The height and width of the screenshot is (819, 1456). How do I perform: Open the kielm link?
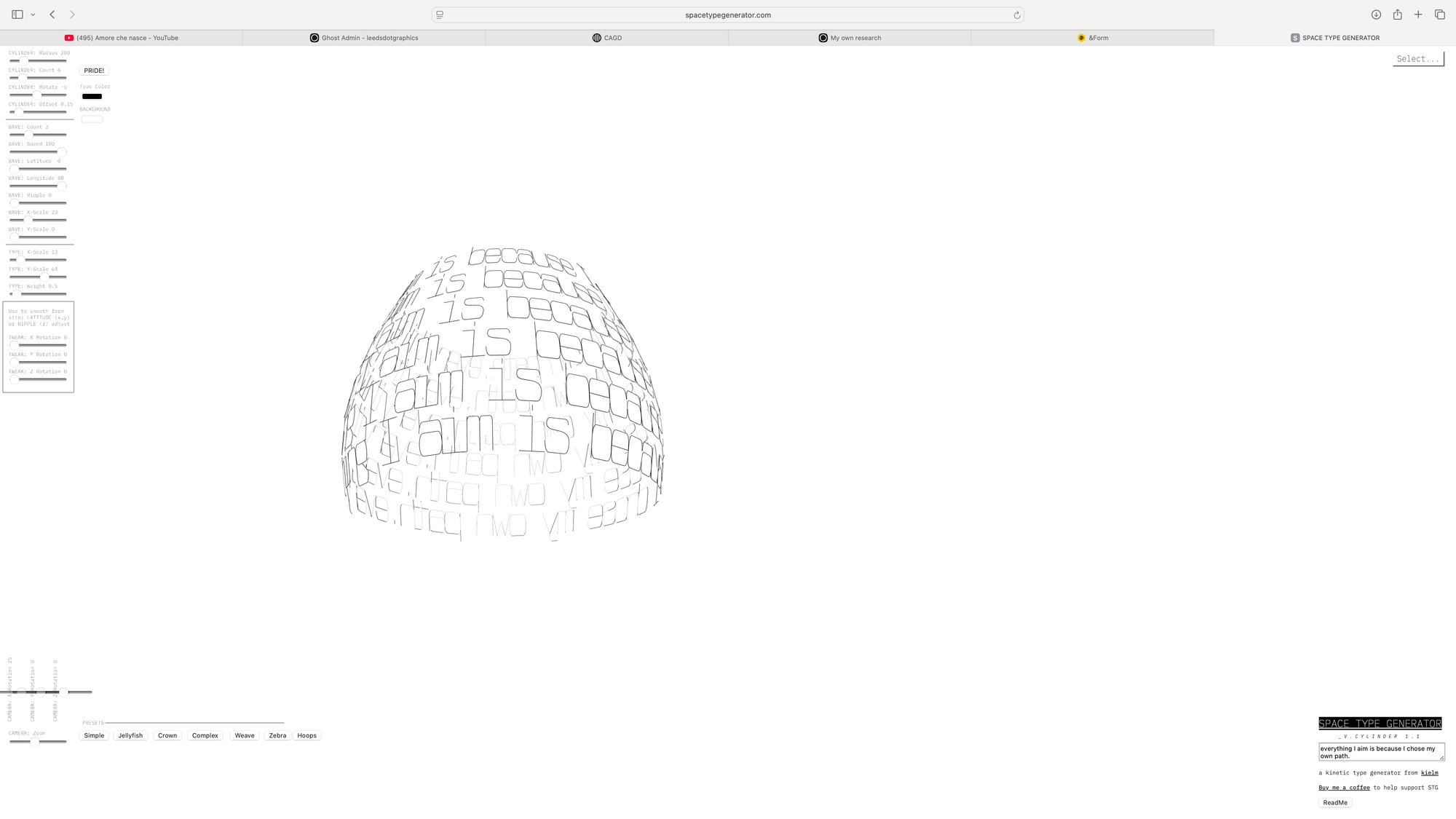click(1429, 772)
